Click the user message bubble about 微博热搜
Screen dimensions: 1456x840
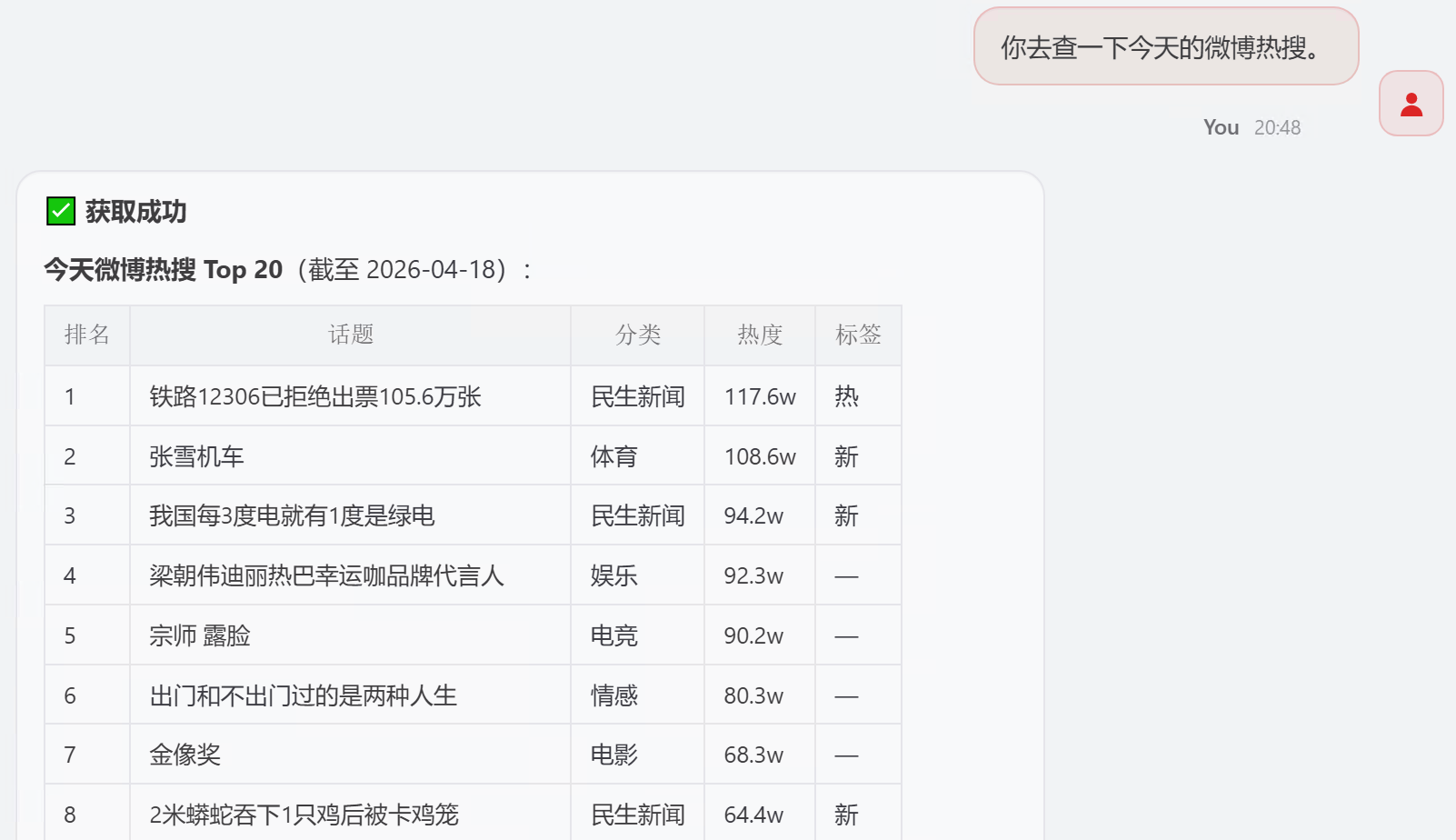coord(1166,46)
